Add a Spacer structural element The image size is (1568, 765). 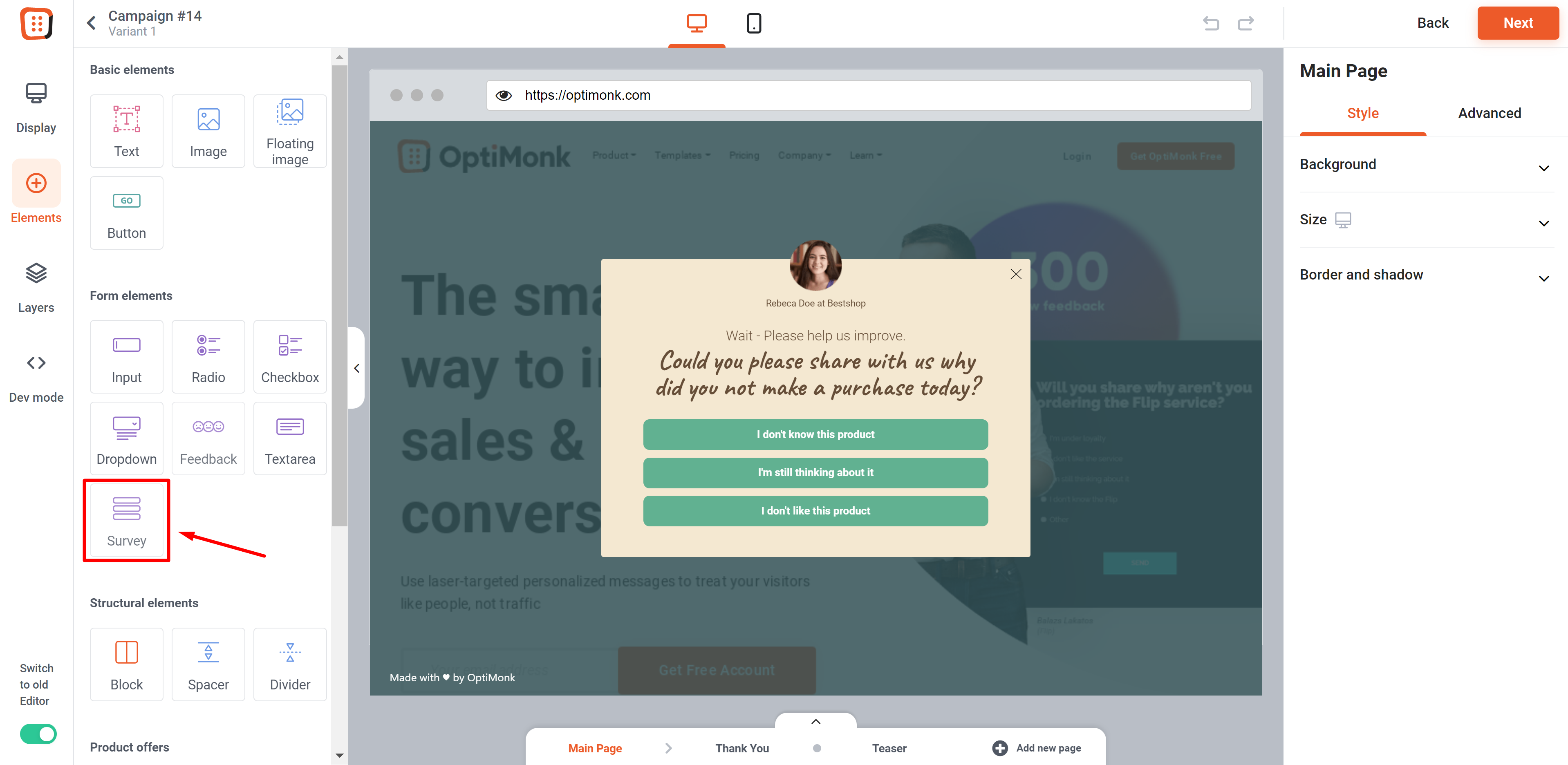(x=208, y=664)
